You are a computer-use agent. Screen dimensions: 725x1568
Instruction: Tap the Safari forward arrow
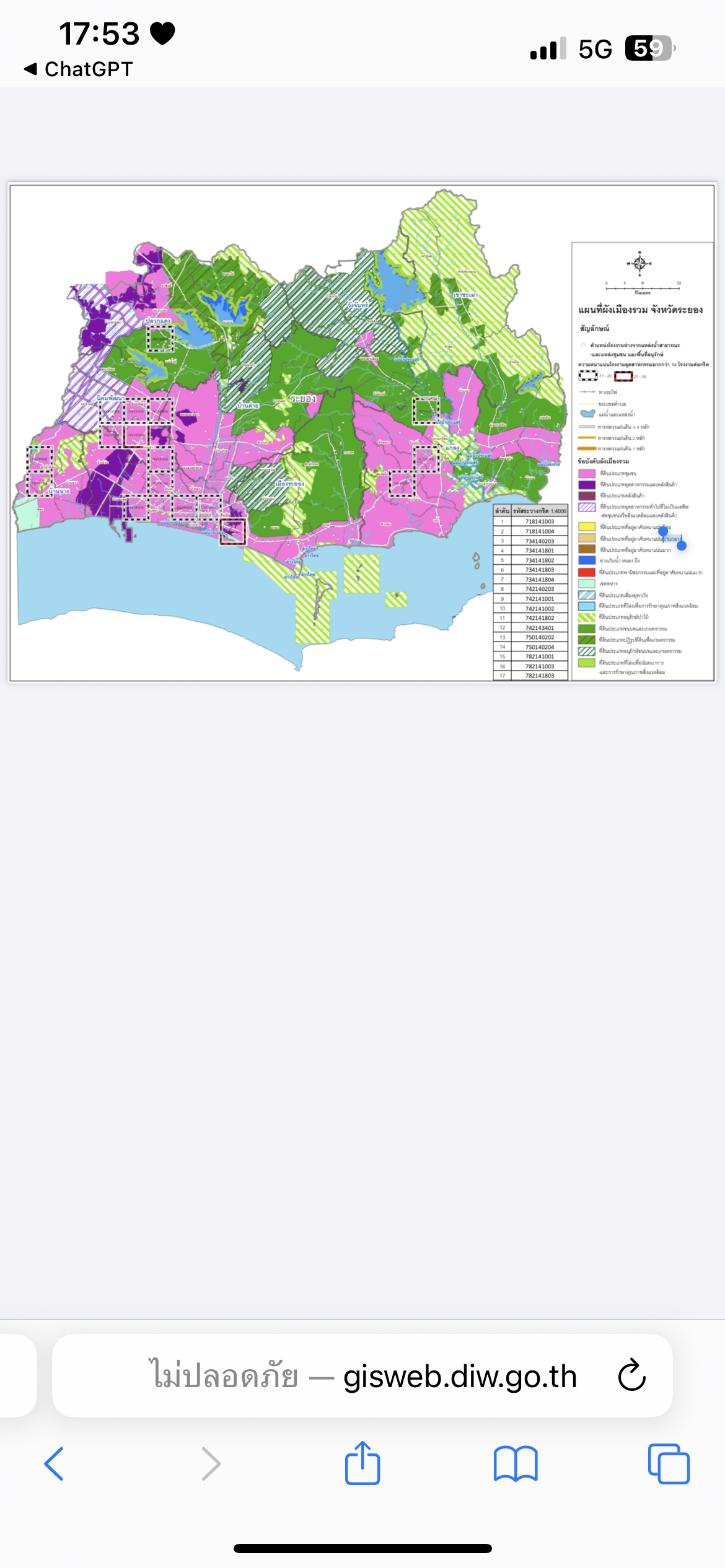[x=211, y=1464]
